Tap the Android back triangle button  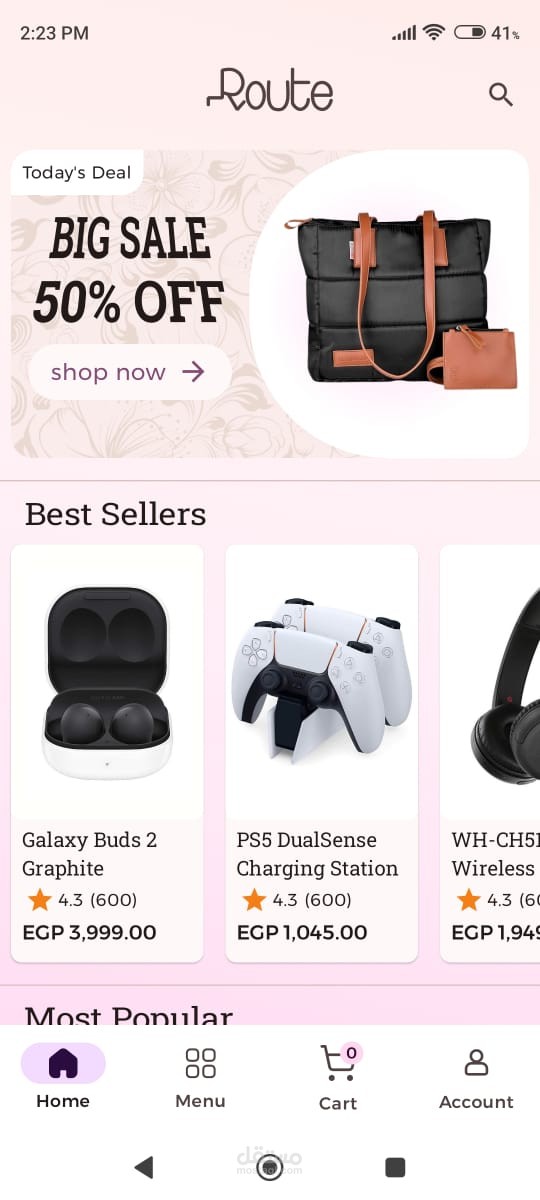[x=144, y=1166]
